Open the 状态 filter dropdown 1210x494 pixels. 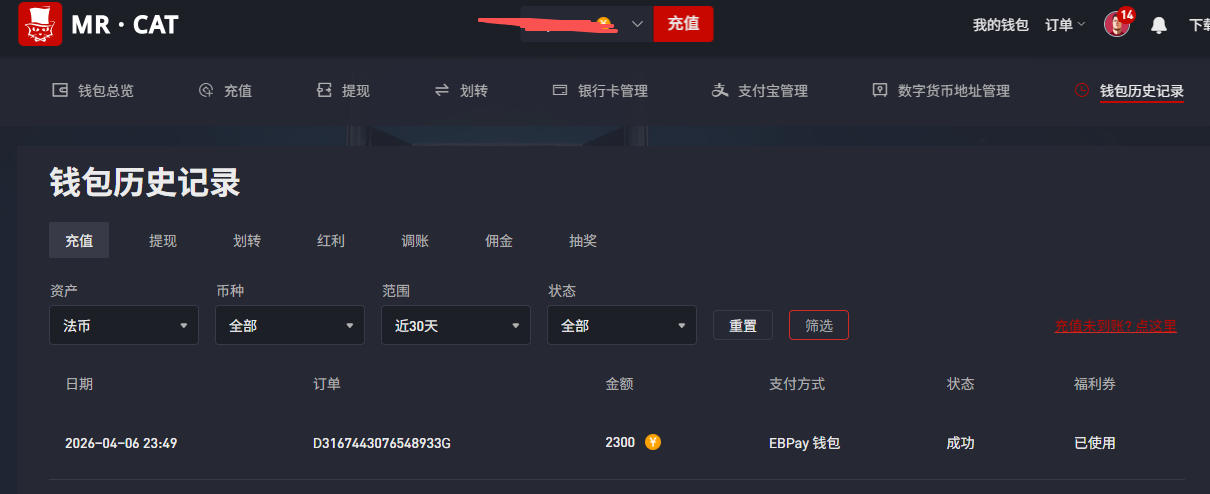622,325
